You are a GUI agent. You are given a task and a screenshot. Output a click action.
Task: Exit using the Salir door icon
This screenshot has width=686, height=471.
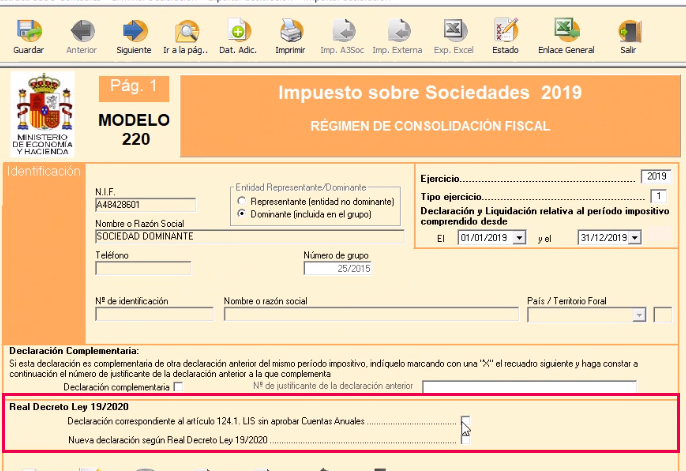coord(630,31)
